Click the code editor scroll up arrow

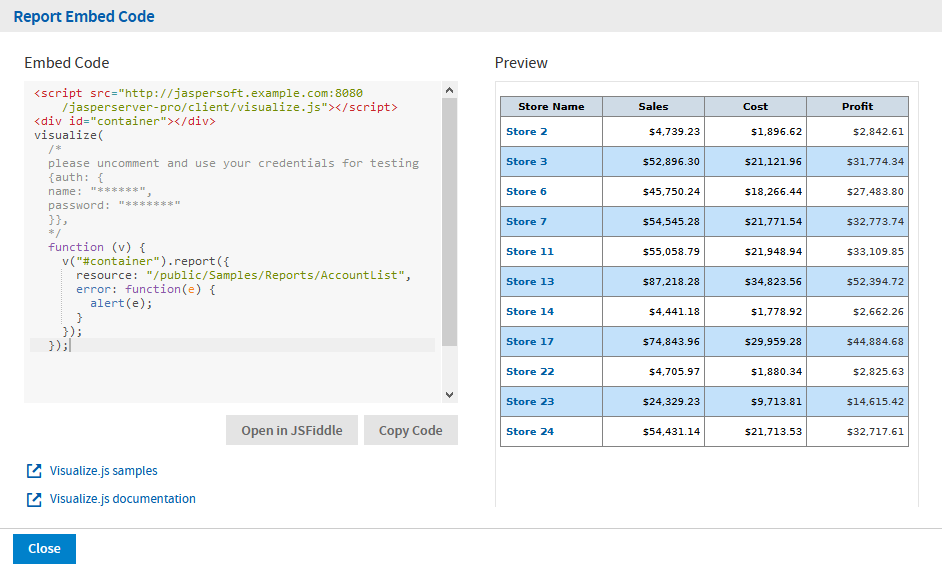pos(449,90)
